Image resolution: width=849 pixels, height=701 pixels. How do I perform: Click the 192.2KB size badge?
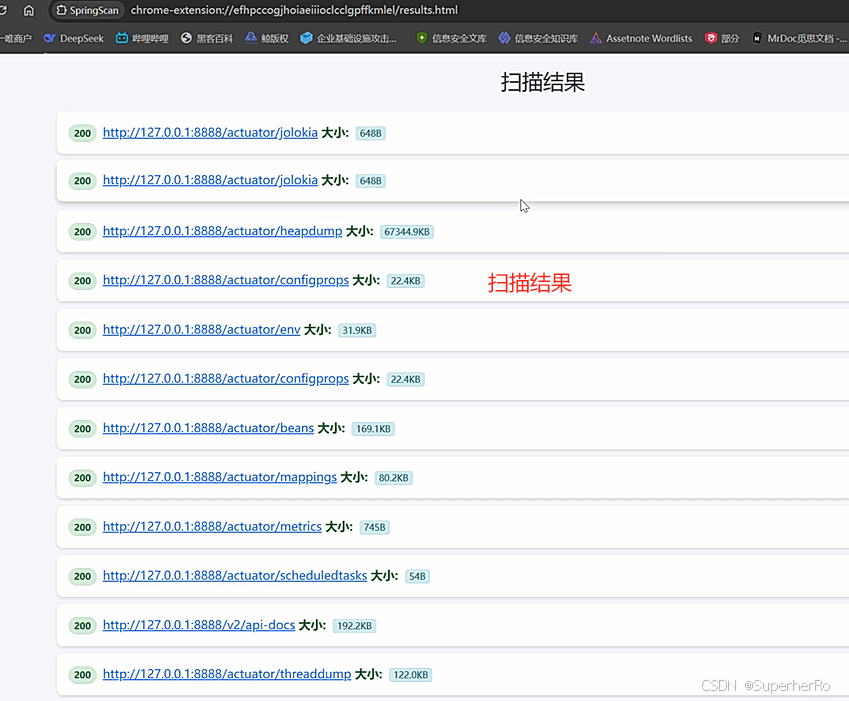click(x=354, y=626)
